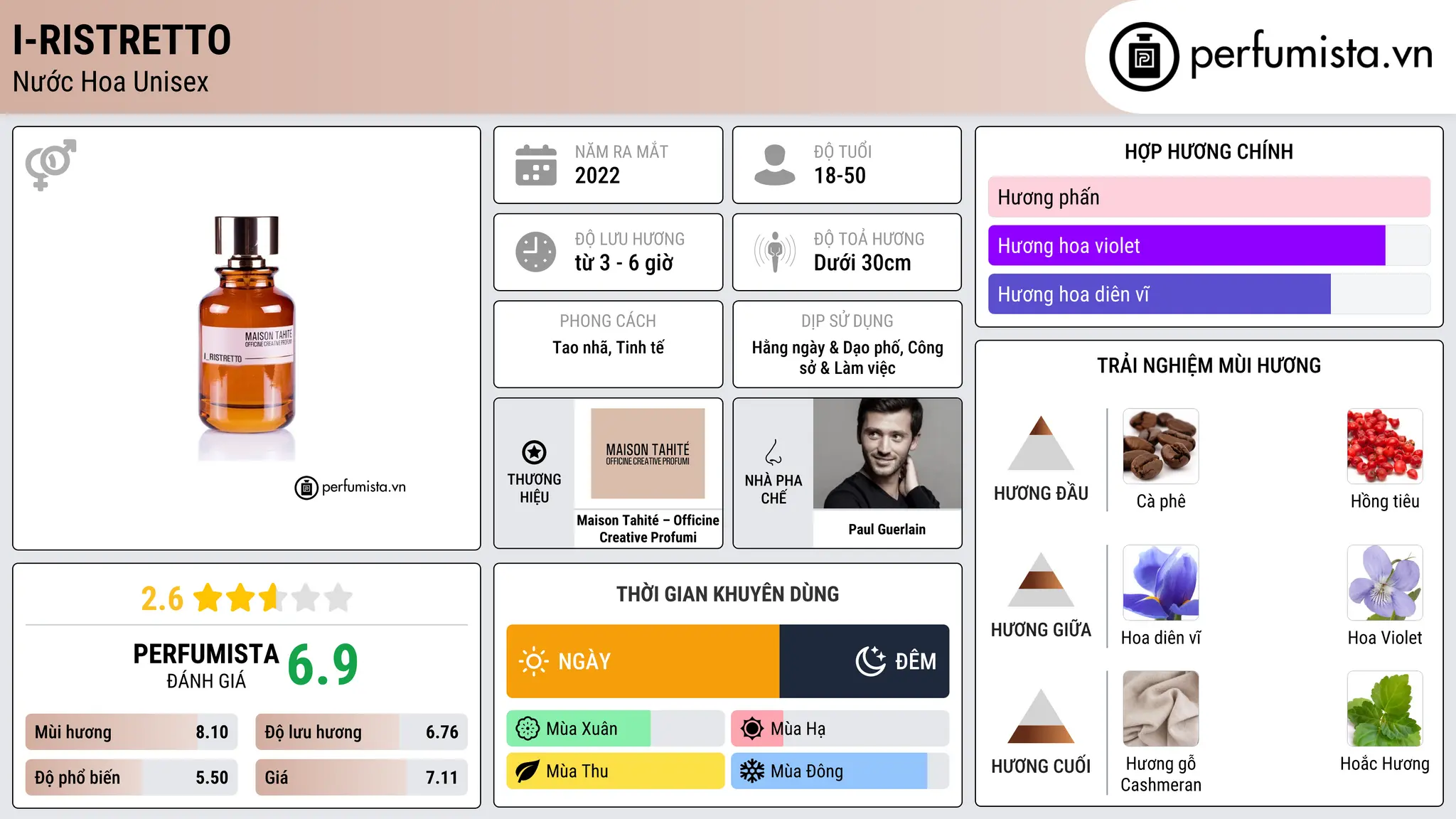The image size is (1456, 819).
Task: Click the Giá 7.11 rating bar
Action: pyautogui.click(x=361, y=778)
